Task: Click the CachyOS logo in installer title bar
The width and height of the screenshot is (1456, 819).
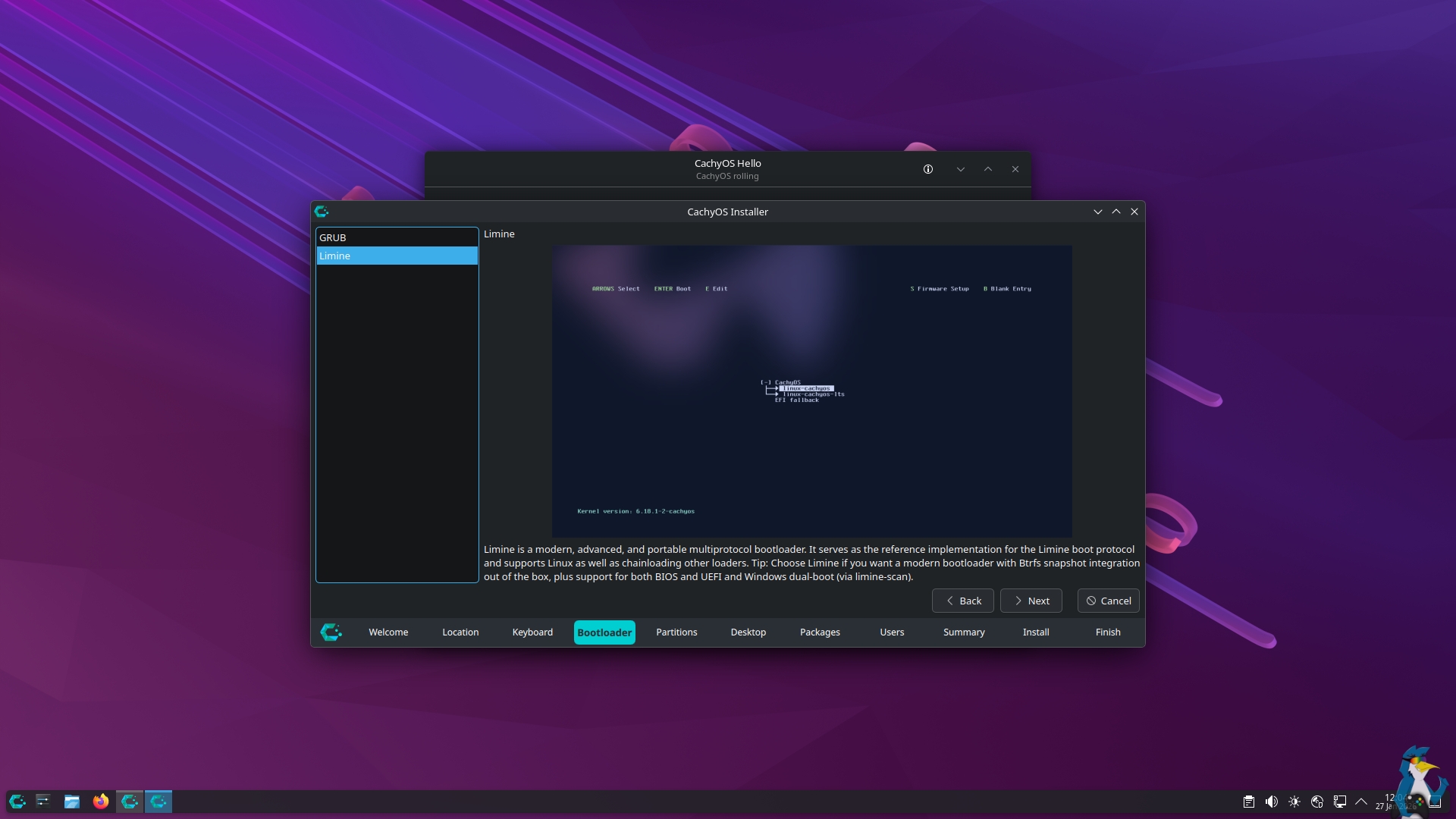Action: 322,212
